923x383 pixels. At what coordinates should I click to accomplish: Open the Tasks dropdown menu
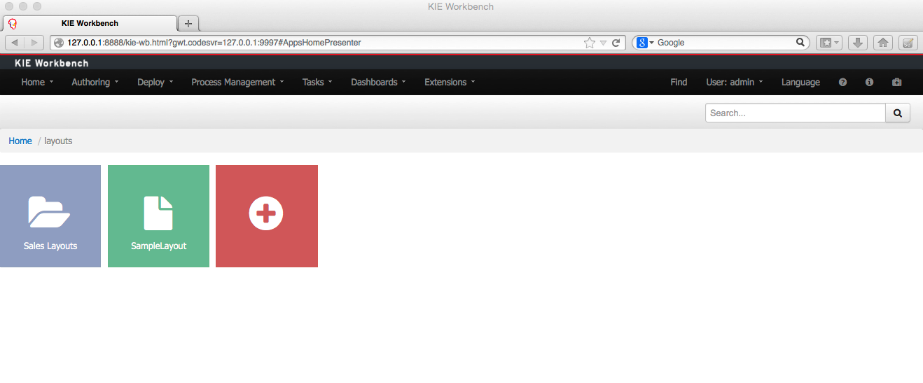click(317, 82)
